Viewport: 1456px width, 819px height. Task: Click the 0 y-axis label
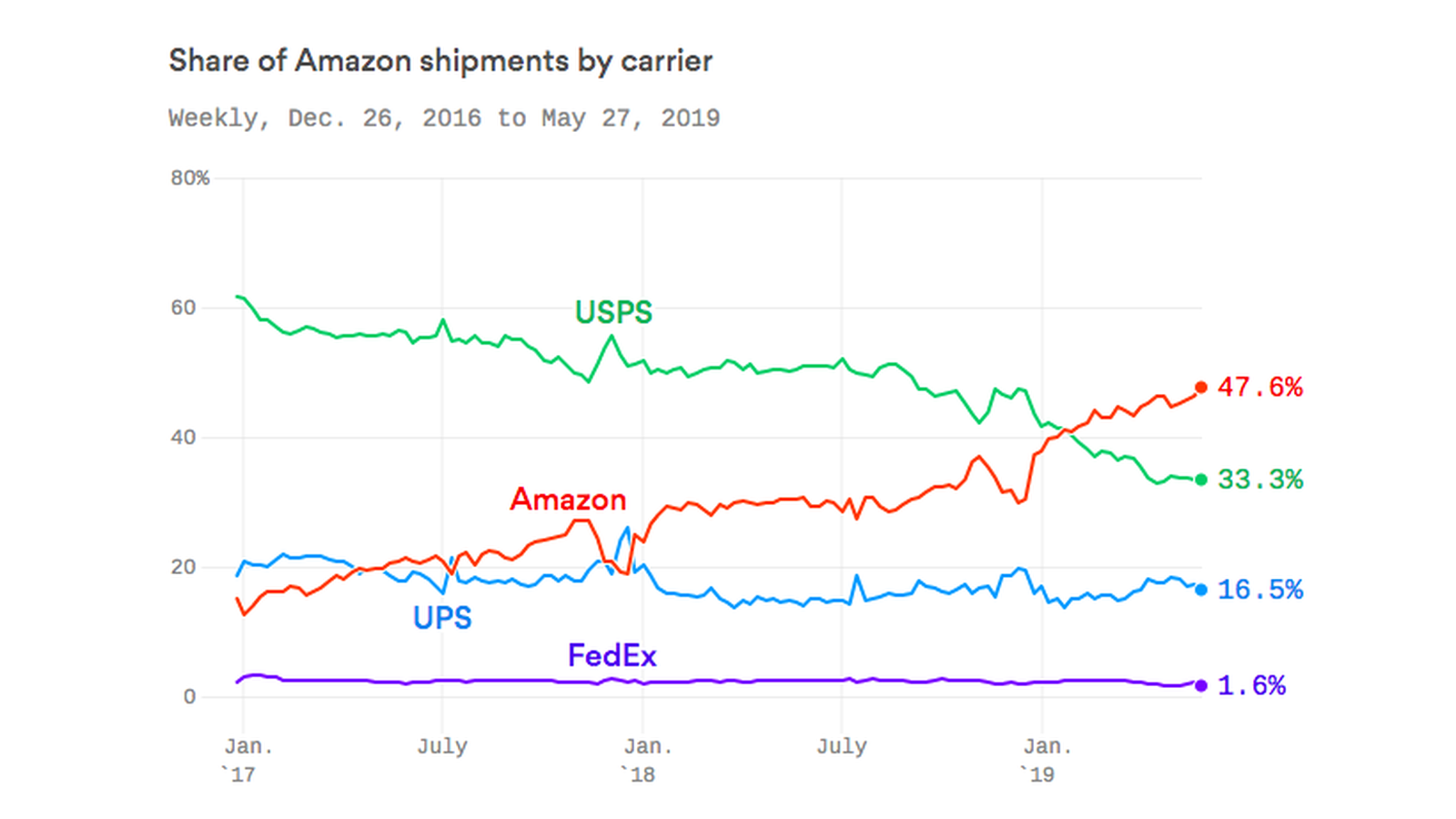[189, 697]
